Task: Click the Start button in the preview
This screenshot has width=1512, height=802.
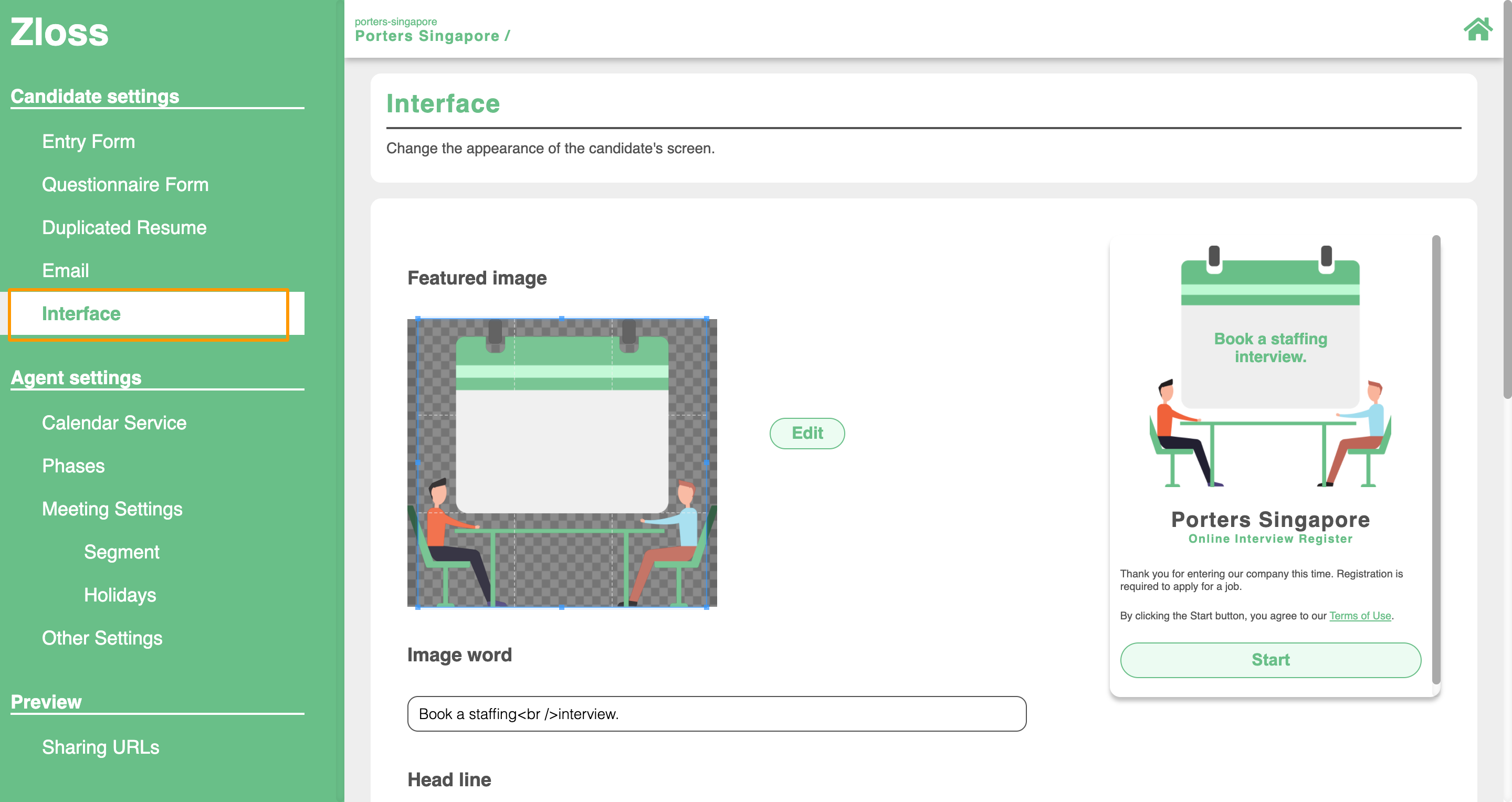Action: [x=1270, y=660]
